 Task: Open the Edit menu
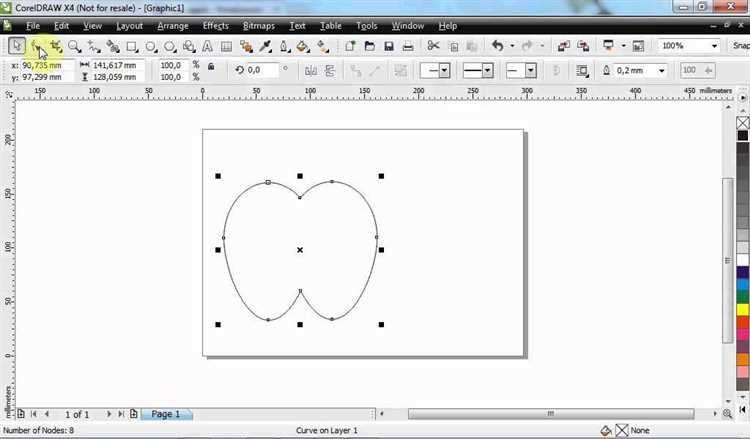[x=61, y=26]
